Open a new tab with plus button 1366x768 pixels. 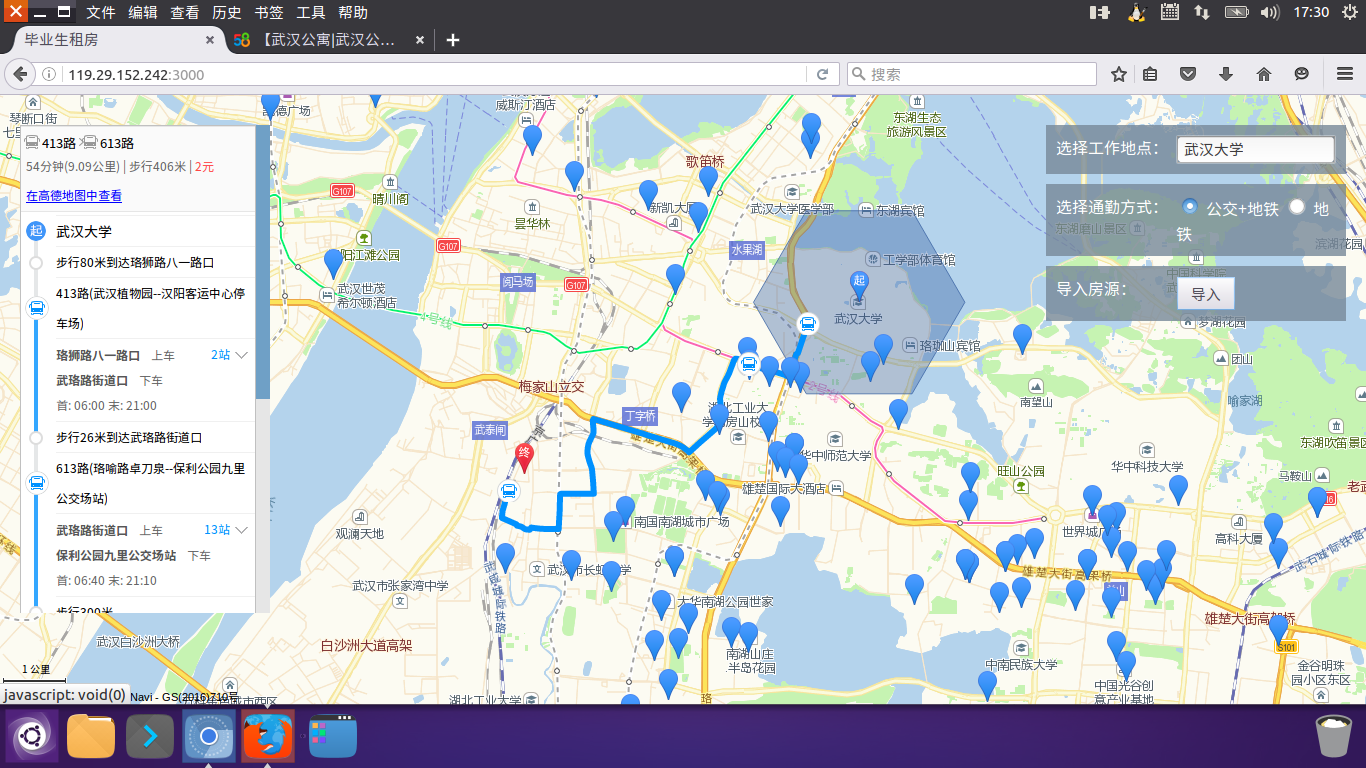(453, 40)
